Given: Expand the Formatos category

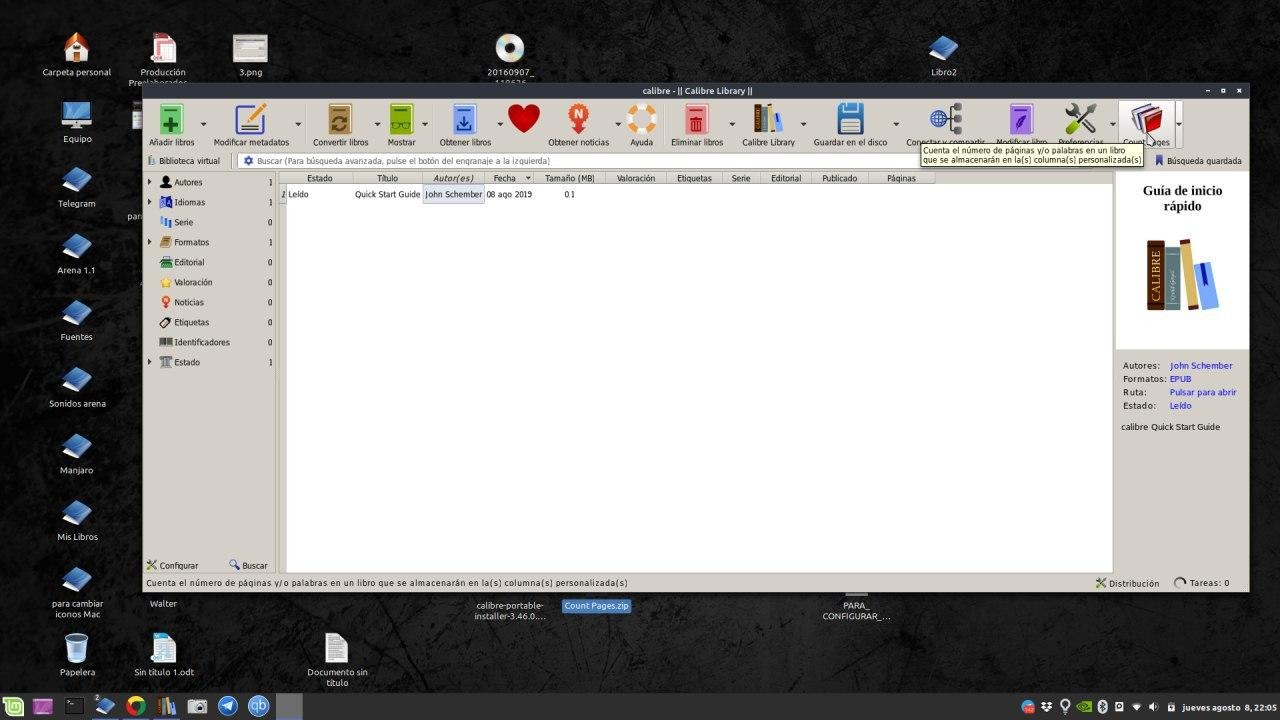Looking at the screenshot, I should (150, 242).
